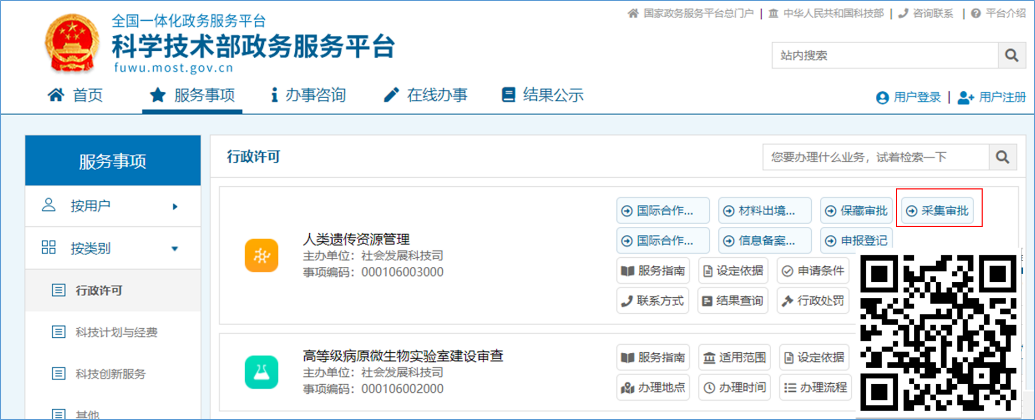Open 用户登录 with the user icon
Viewport: 1035px width, 420px height.
[x=908, y=98]
